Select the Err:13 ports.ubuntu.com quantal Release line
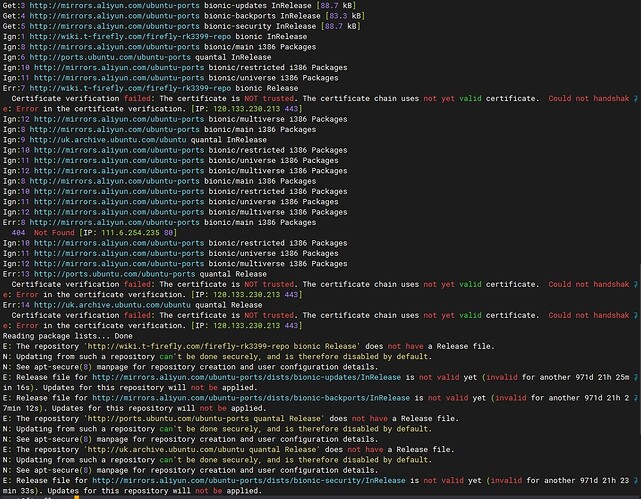641x499 pixels. tap(134, 274)
